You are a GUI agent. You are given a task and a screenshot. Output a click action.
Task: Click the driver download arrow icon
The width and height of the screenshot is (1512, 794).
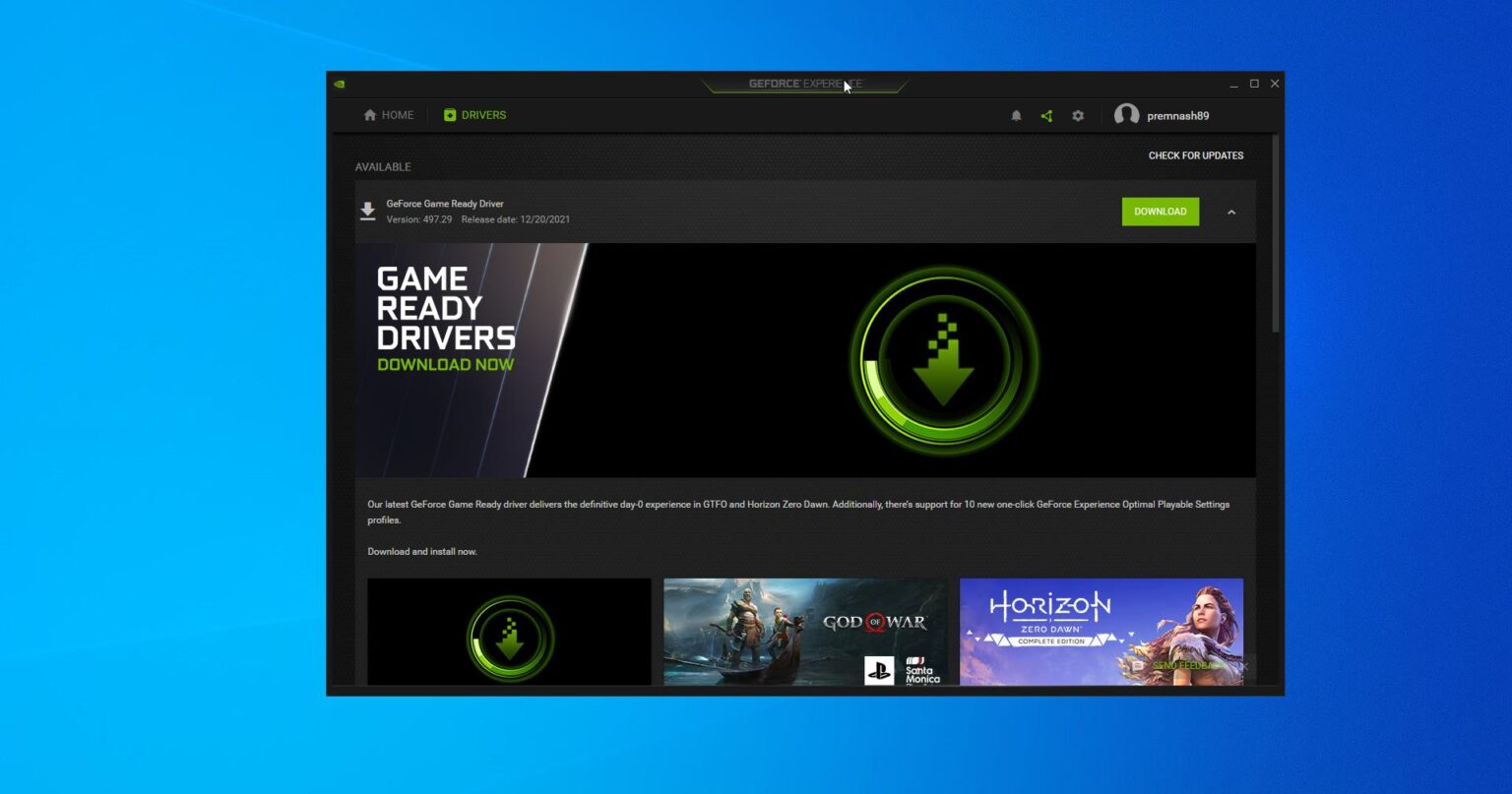[x=367, y=212]
